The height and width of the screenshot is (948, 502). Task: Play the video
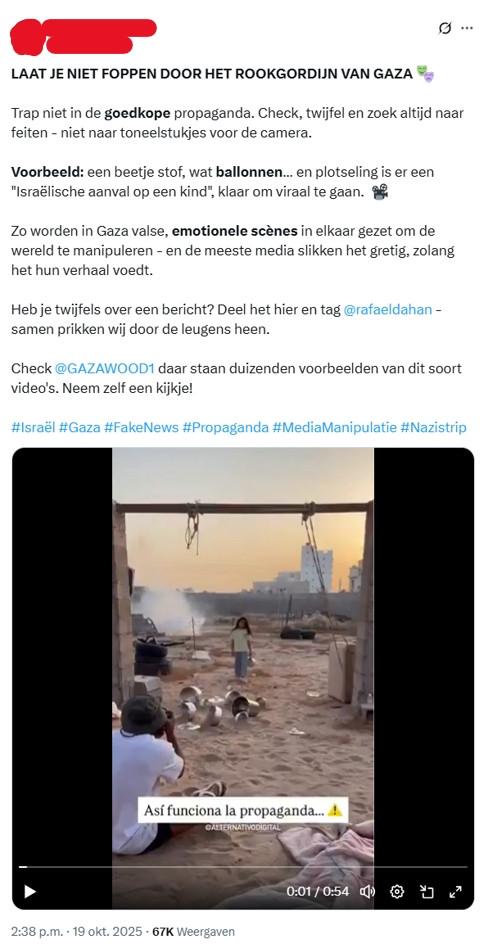coord(29,891)
